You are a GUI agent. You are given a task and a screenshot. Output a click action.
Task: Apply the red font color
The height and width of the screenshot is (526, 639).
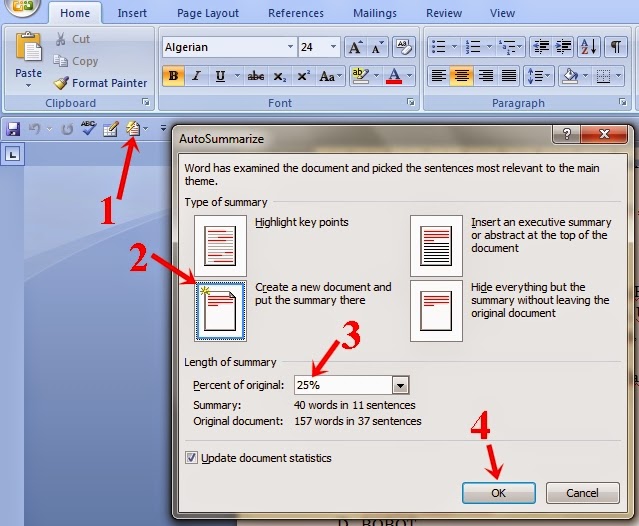394,76
